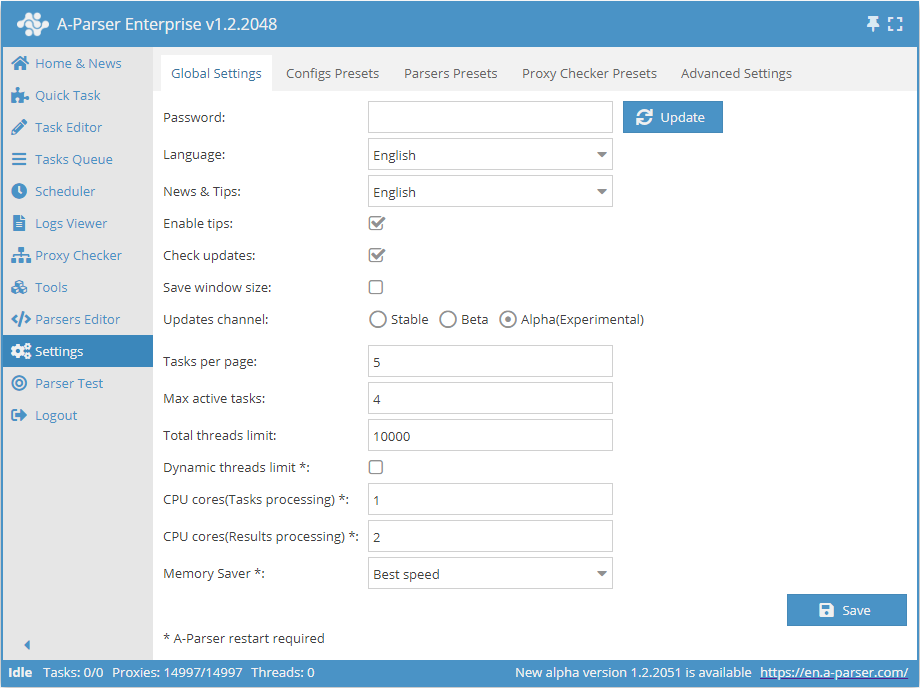Screen dimensions: 920x688
Task: Open the Advanced Settings tab
Action: pyautogui.click(x=736, y=73)
